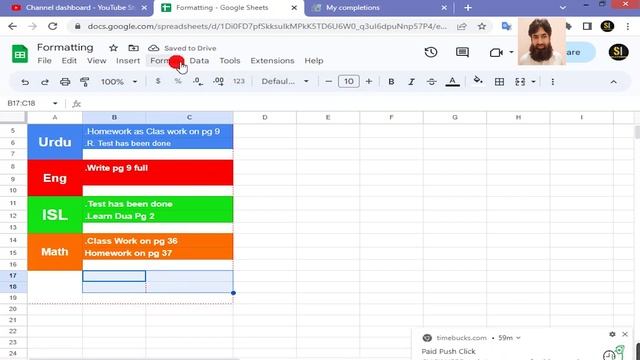This screenshot has height=360, width=640.
Task: Reload the page
Action: coord(53,26)
